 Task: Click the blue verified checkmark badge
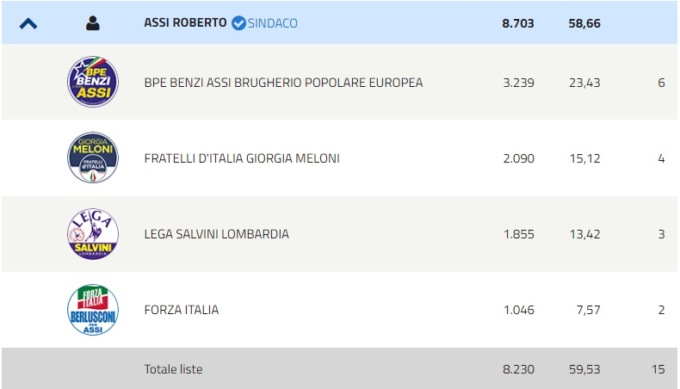[239, 23]
